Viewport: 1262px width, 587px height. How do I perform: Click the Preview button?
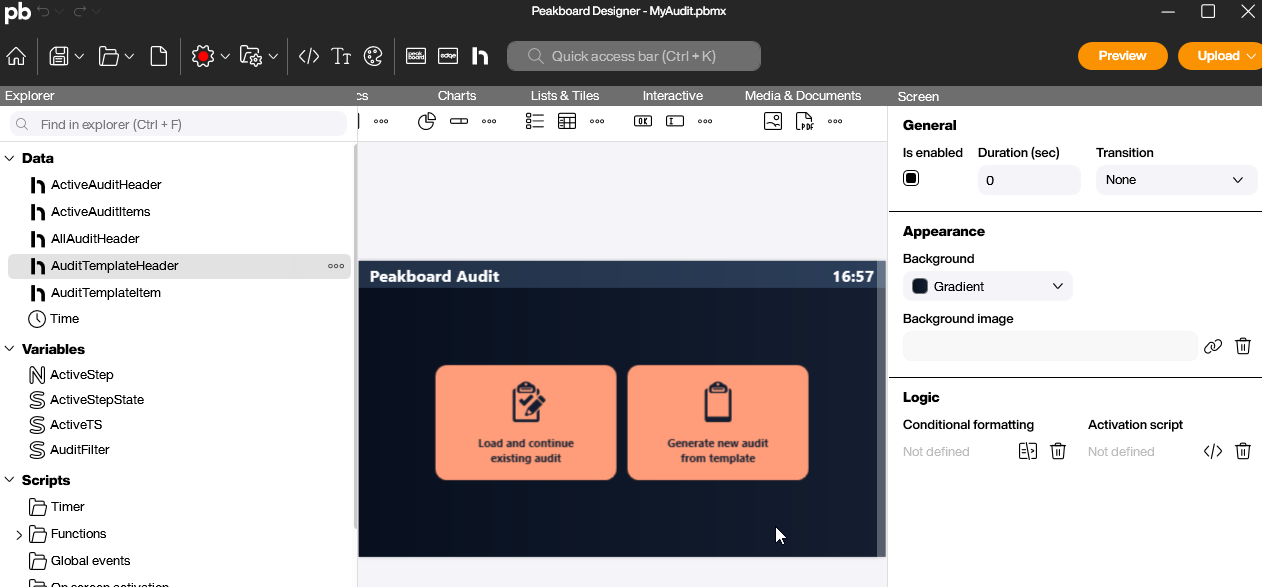(1122, 56)
